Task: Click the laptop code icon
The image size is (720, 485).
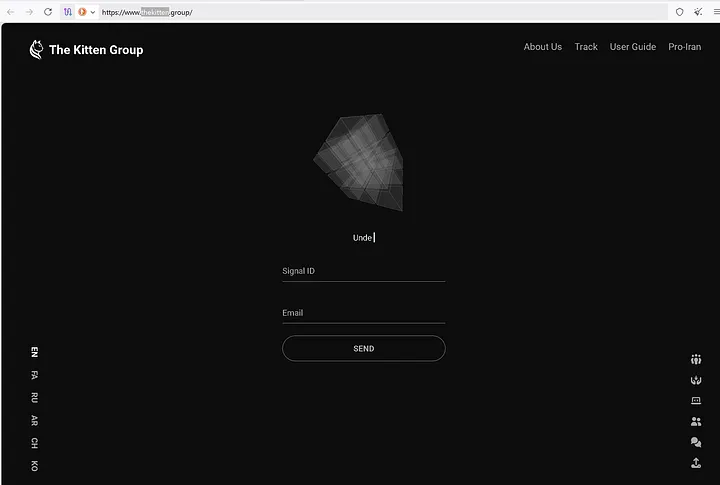Action: [x=696, y=400]
